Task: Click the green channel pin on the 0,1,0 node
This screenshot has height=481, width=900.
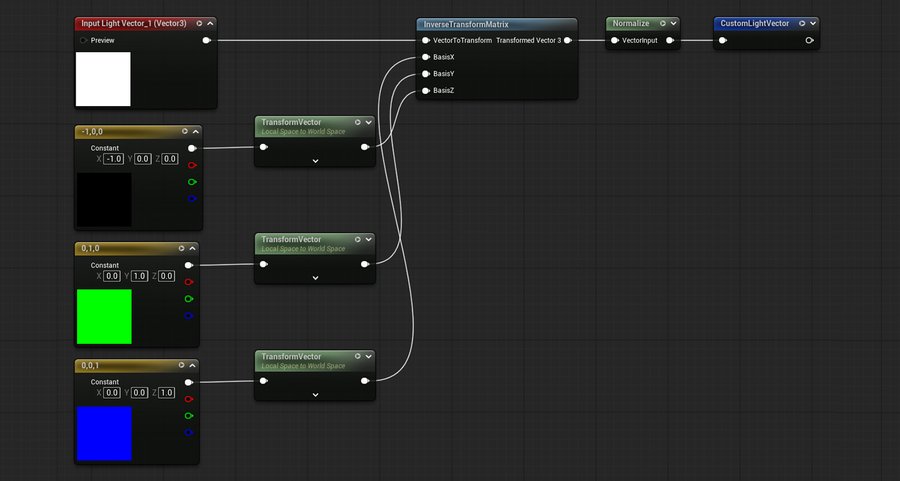Action: click(191, 299)
